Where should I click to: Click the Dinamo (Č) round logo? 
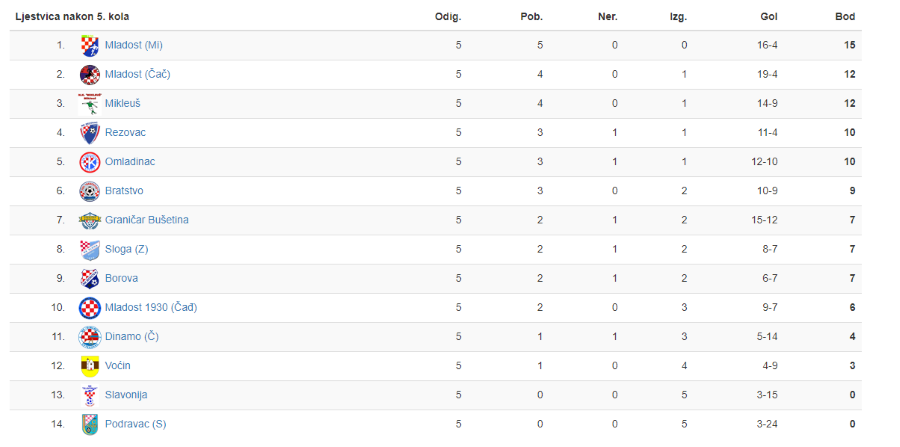(90, 337)
